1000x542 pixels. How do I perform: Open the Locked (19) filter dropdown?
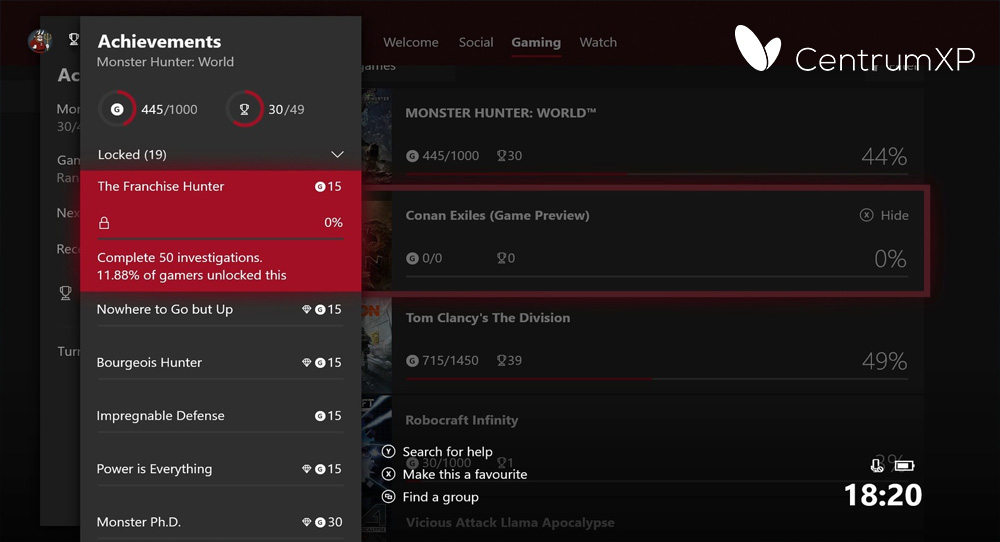pos(221,154)
